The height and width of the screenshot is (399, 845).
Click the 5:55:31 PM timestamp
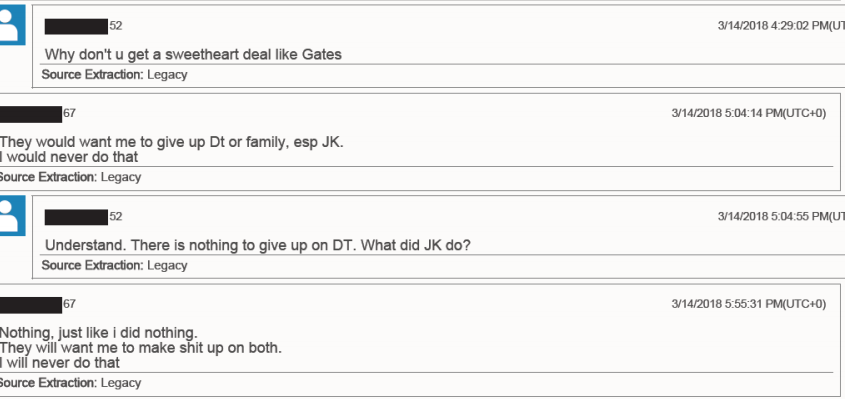coord(749,304)
